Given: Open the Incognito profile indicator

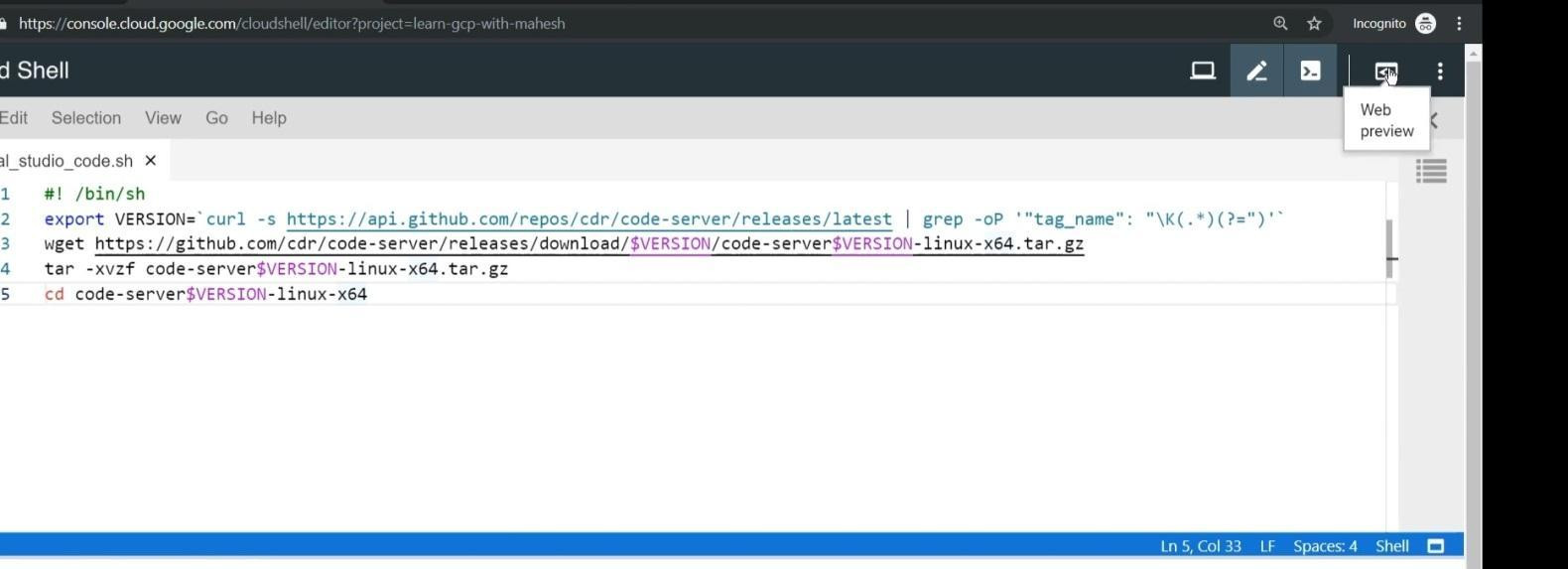Looking at the screenshot, I should click(1393, 23).
